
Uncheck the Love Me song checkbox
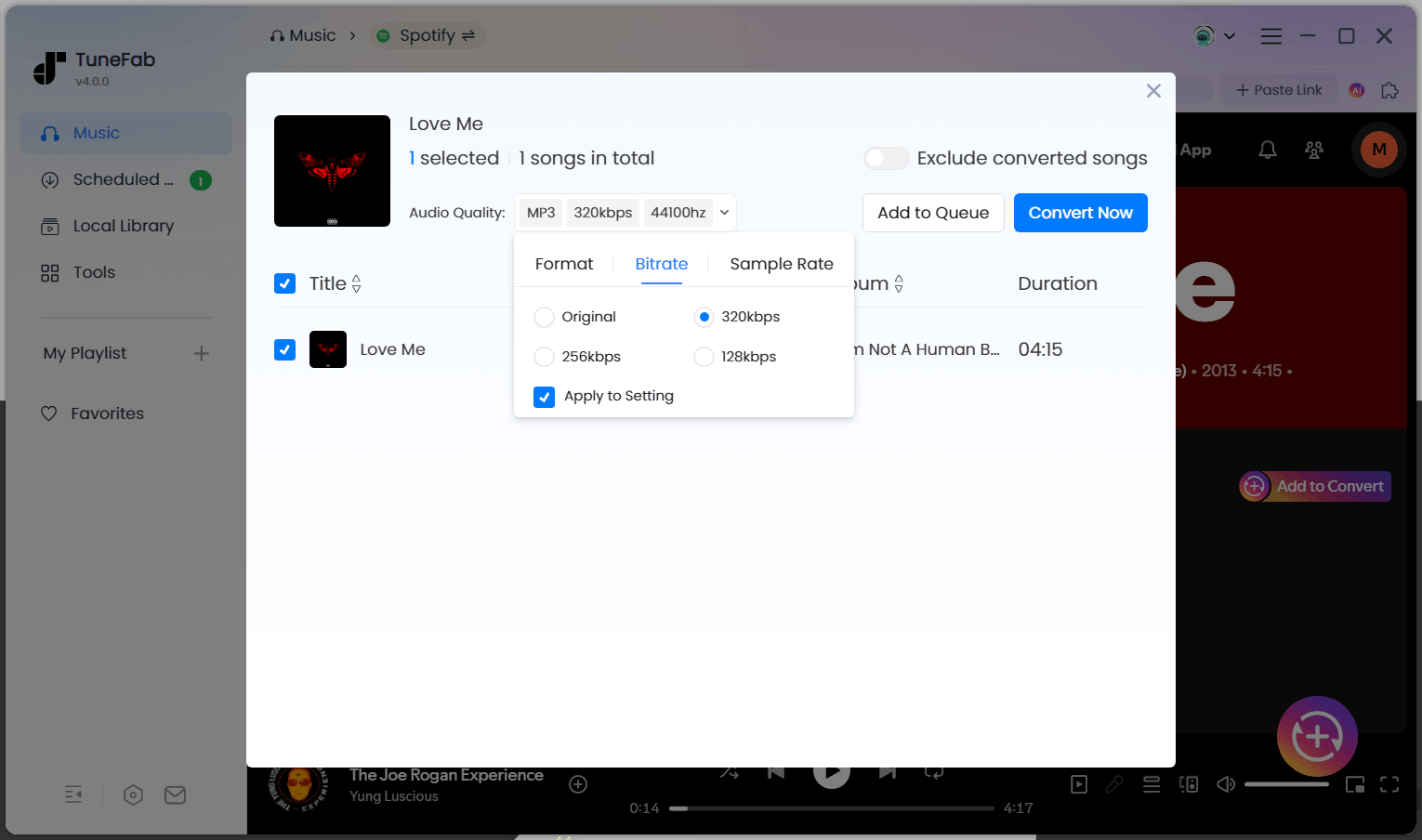(x=284, y=349)
